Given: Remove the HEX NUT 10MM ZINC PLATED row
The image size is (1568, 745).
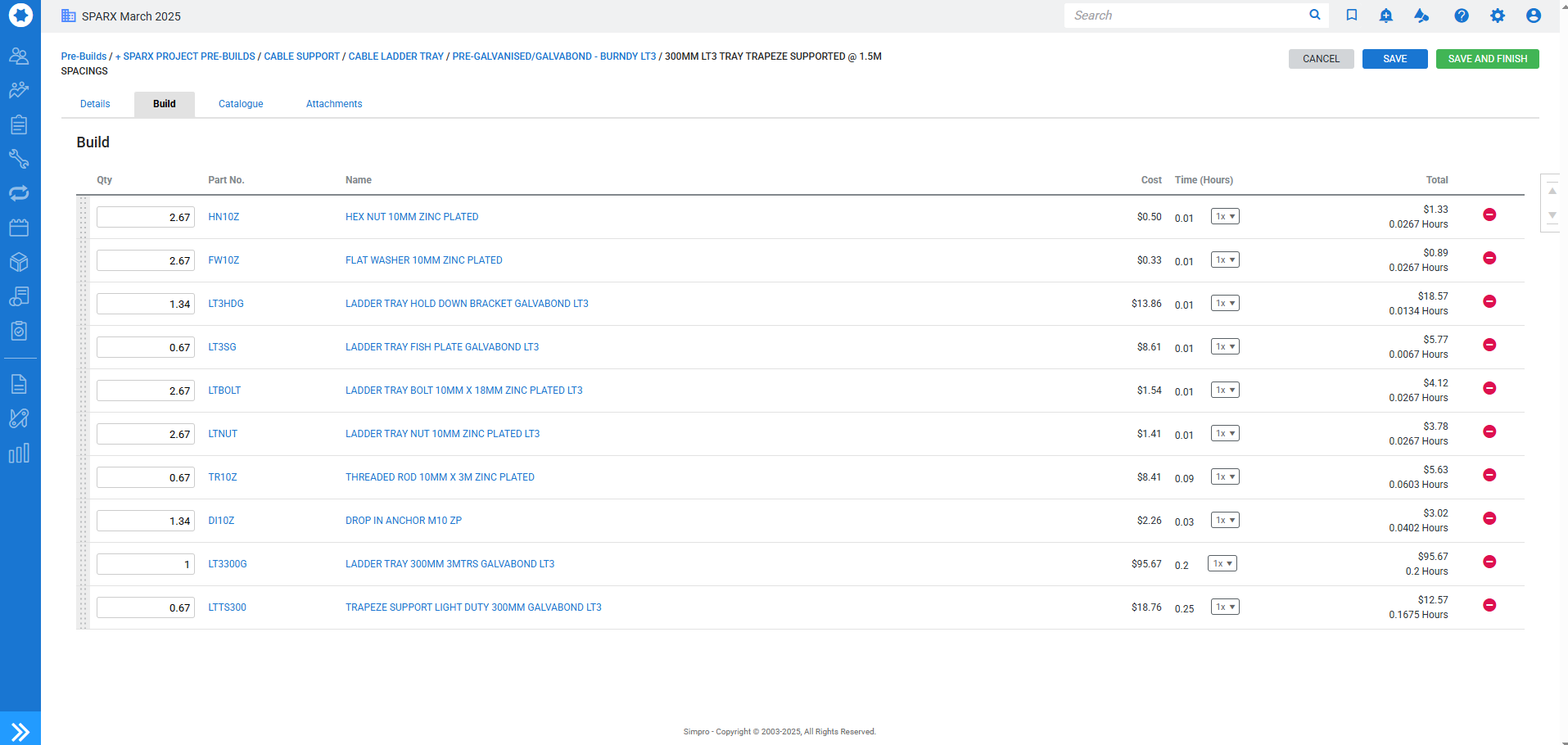Looking at the screenshot, I should point(1489,214).
